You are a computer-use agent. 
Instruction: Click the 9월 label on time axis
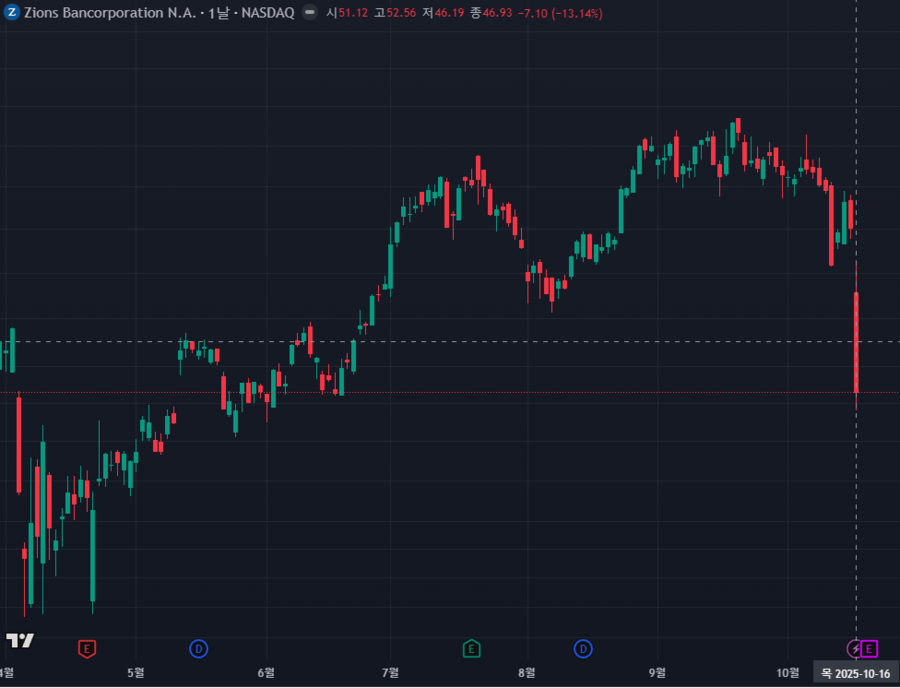click(x=657, y=672)
